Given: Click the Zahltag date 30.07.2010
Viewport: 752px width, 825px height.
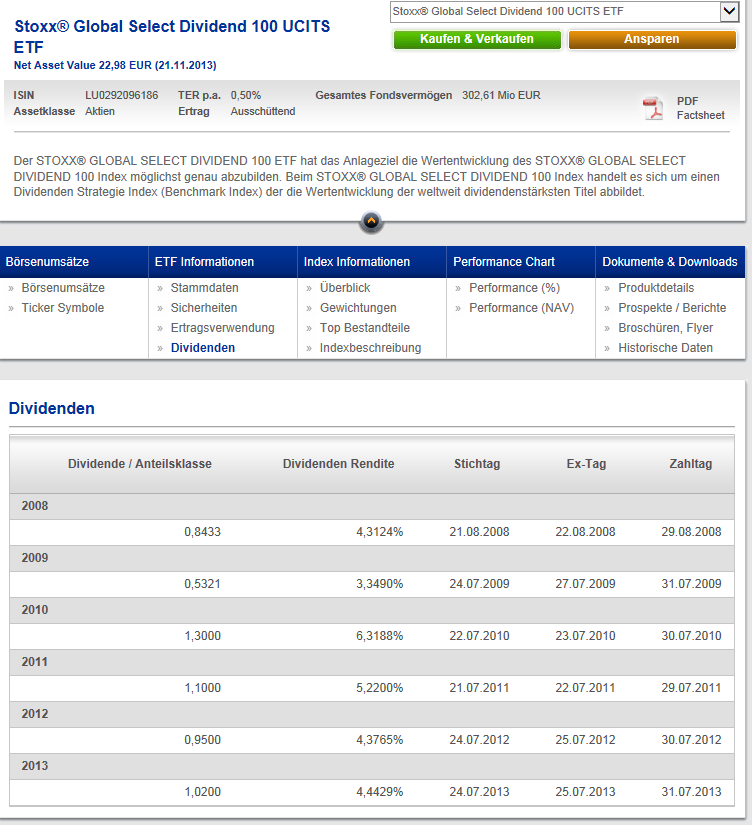Looking at the screenshot, I should tap(691, 636).
